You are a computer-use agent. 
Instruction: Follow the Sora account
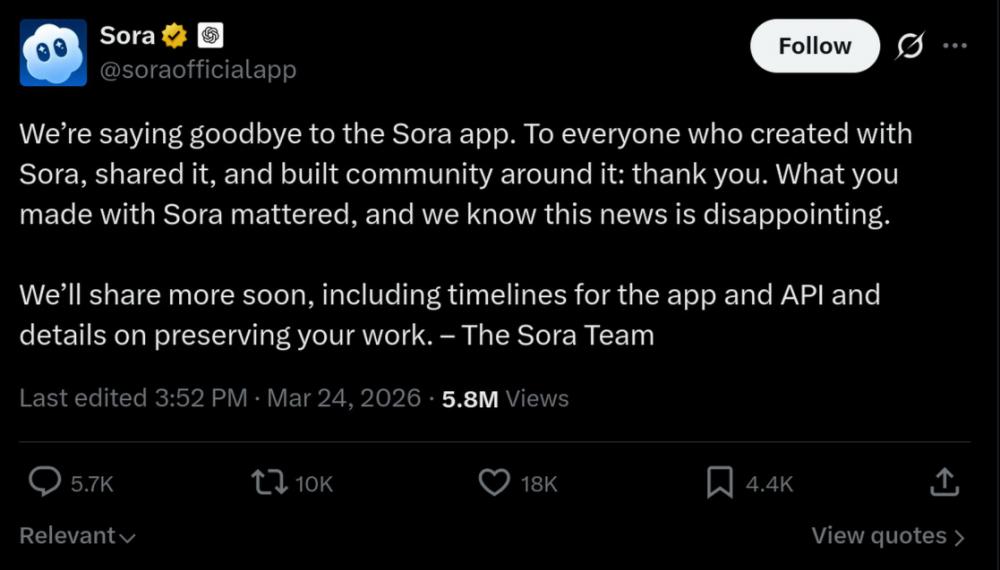[x=814, y=46]
